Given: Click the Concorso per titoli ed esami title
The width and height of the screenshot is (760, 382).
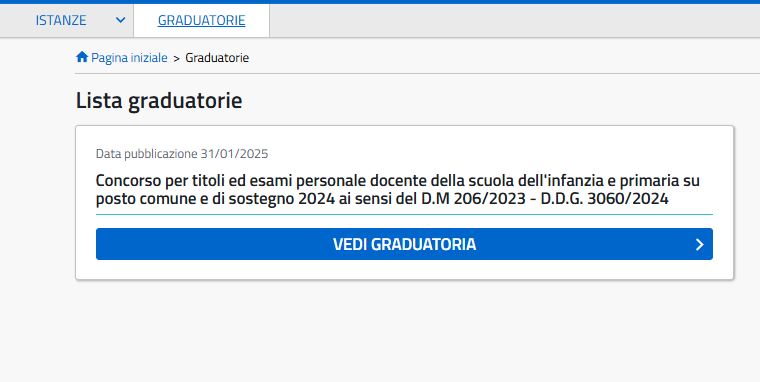Looking at the screenshot, I should (397, 190).
